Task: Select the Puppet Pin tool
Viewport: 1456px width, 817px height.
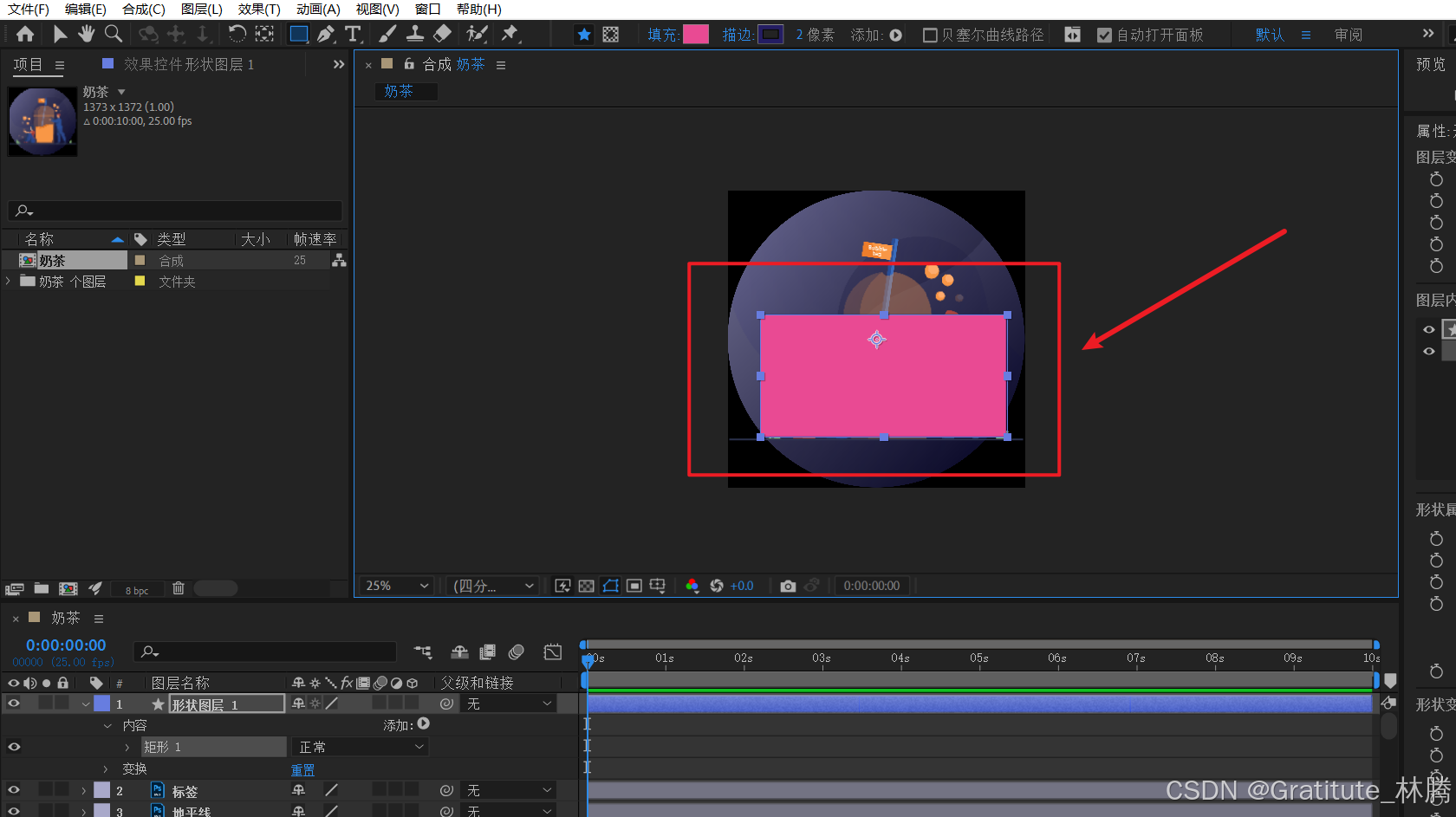Action: (x=510, y=34)
